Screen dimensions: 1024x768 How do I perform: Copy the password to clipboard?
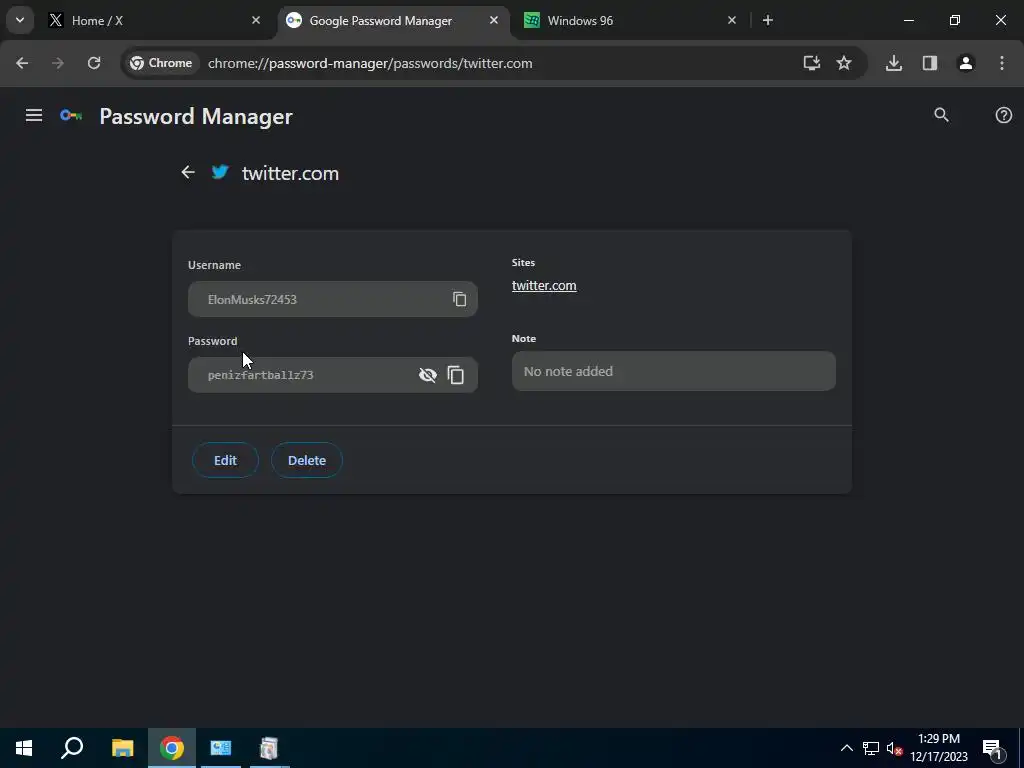click(456, 375)
